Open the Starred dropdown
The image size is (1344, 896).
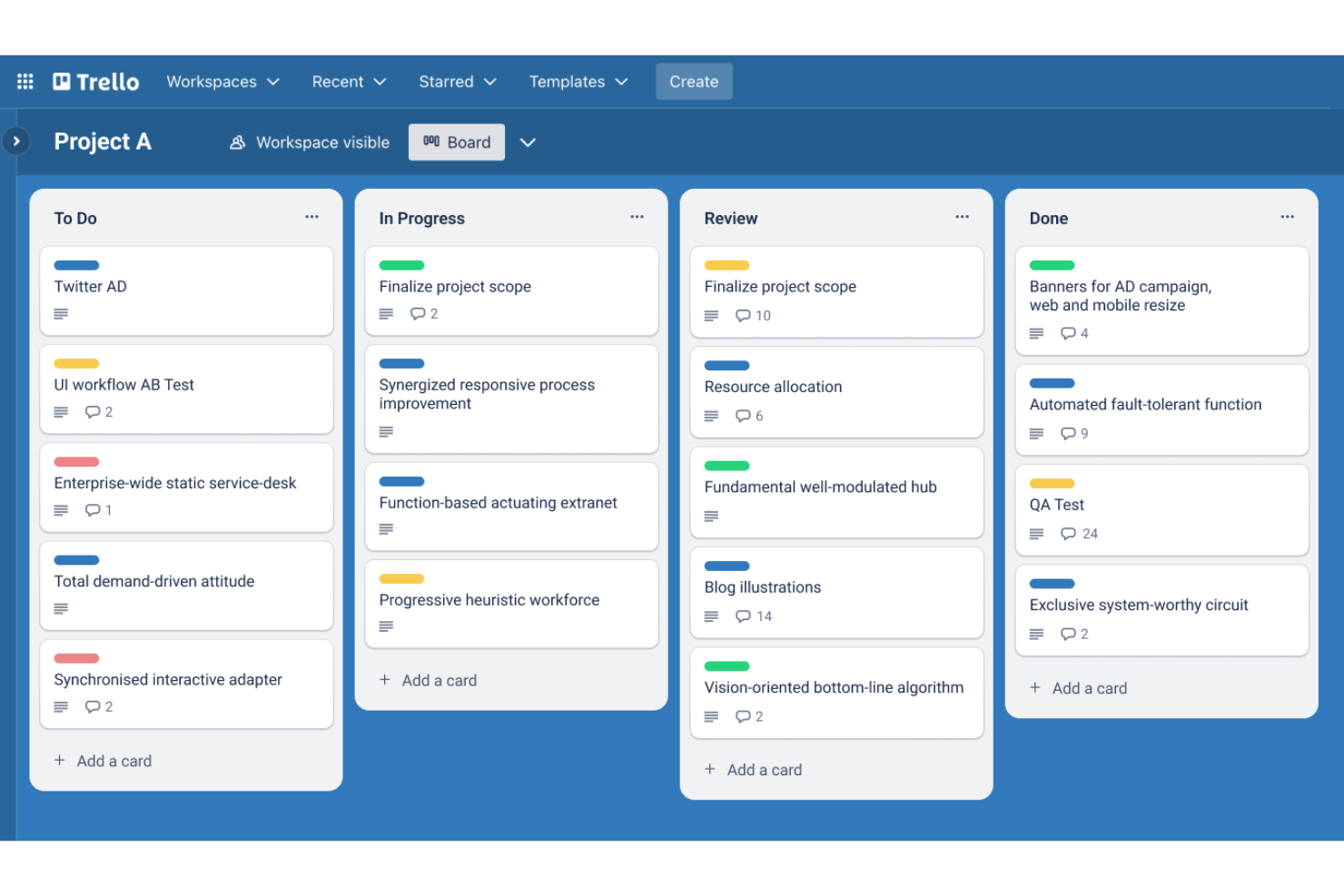point(457,81)
